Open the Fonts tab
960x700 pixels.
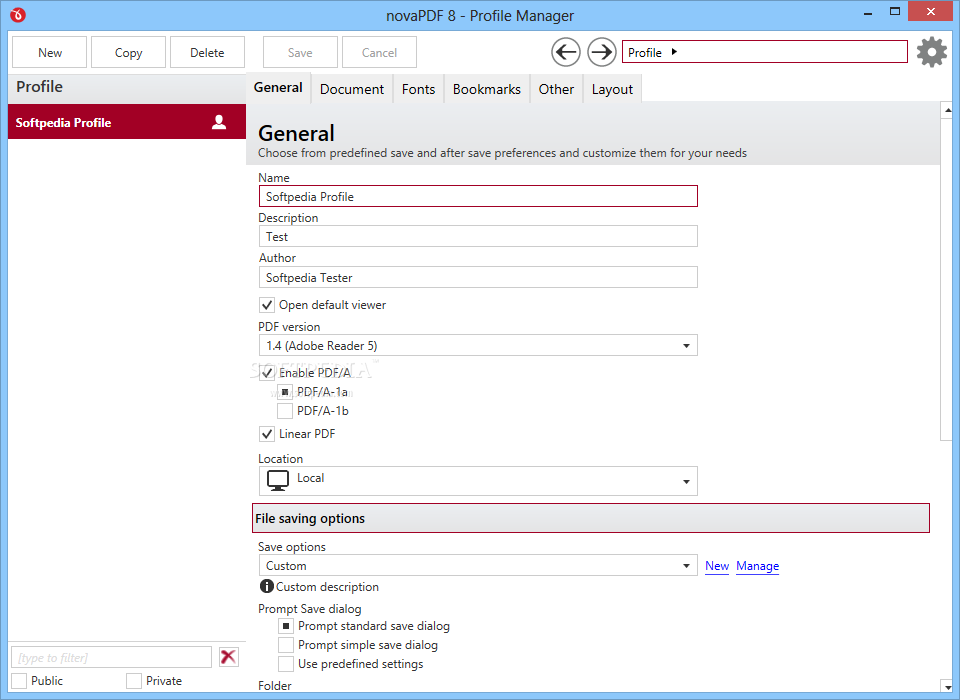[418, 89]
